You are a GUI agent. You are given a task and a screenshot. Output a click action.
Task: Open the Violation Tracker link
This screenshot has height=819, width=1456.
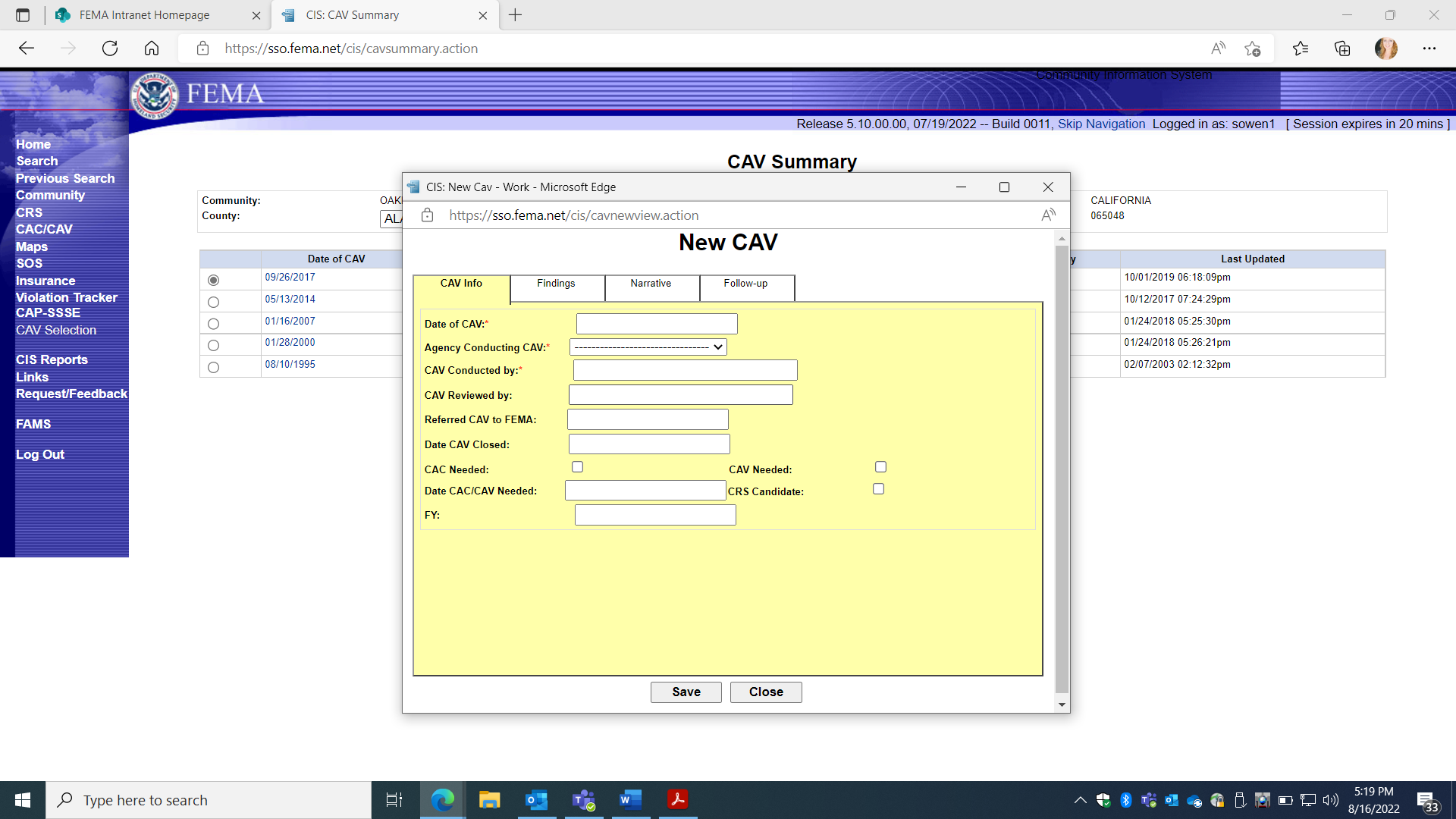tap(67, 297)
